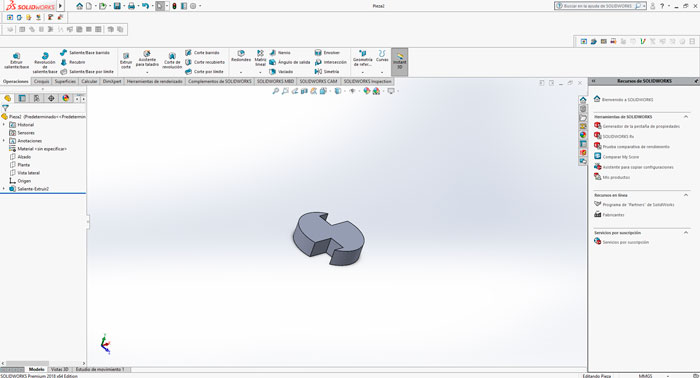
Task: Undo last action with undo arrow
Action: coord(145,6)
